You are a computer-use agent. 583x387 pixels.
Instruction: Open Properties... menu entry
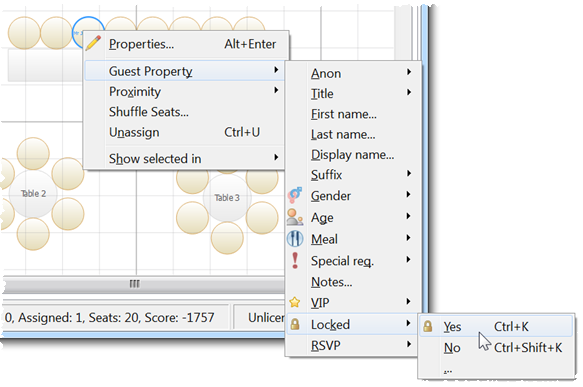click(x=186, y=44)
